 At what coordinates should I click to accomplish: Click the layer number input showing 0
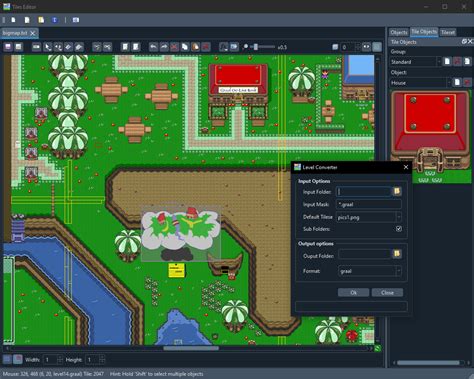click(x=348, y=47)
